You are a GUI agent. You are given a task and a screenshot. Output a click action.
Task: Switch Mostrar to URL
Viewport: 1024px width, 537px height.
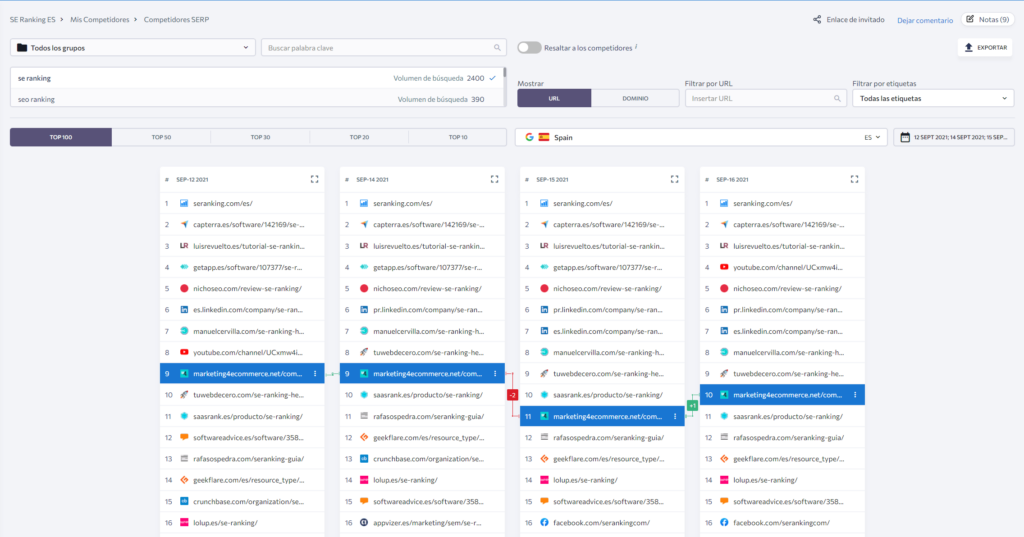(x=554, y=98)
